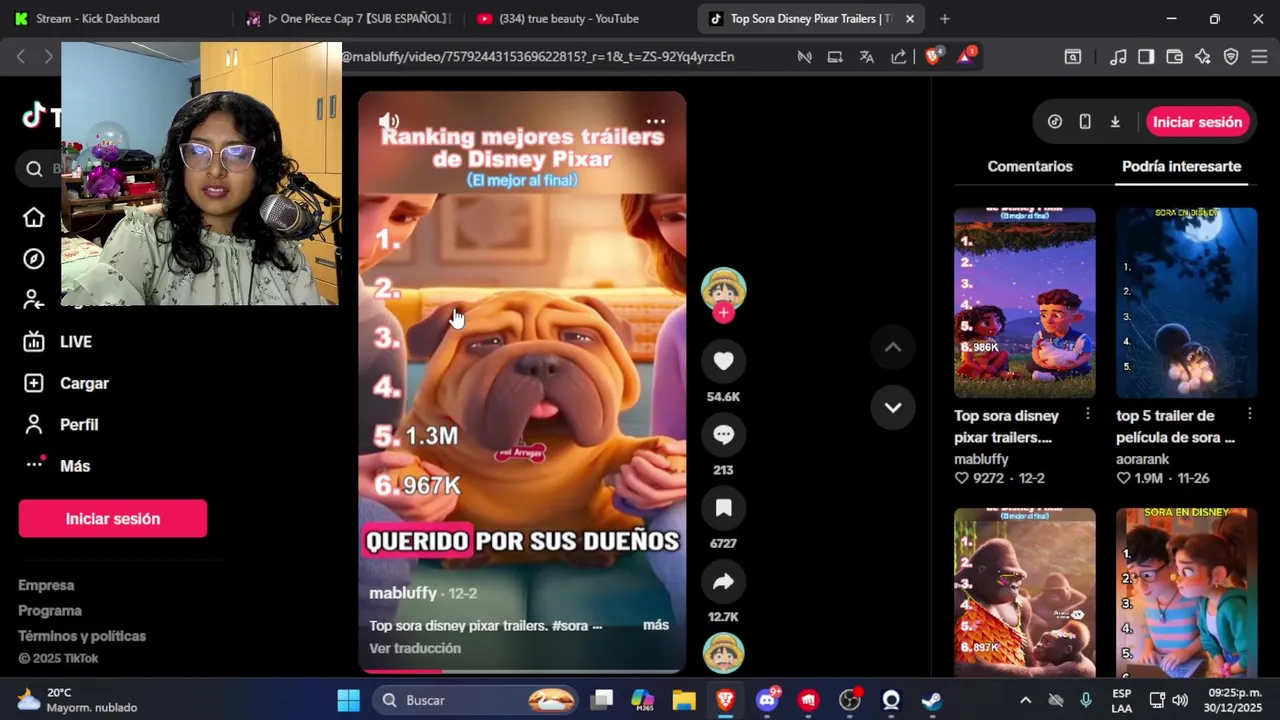Open the top 5 trailer de película thumbnail
Image resolution: width=1280 pixels, height=720 pixels.
[x=1186, y=302]
